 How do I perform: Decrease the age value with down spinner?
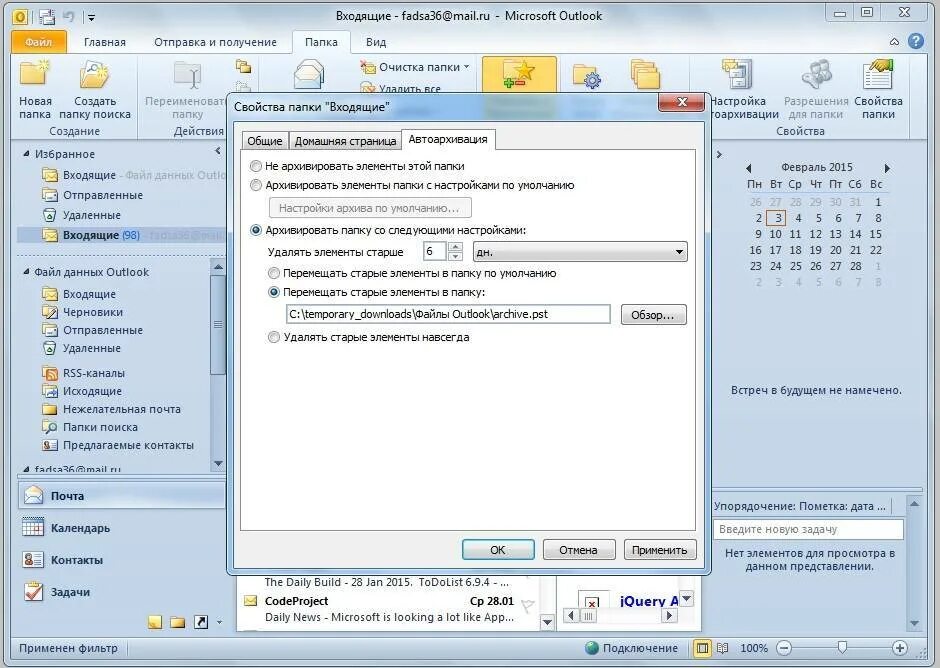[455, 257]
